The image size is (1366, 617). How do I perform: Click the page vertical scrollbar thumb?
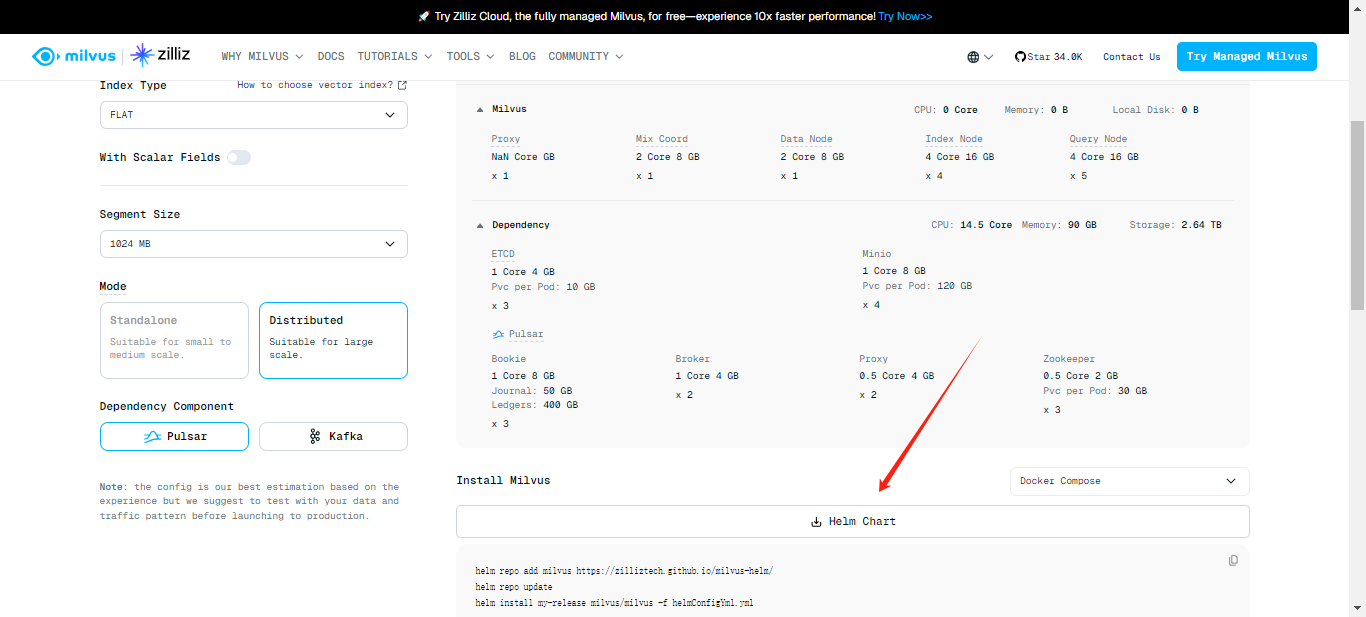(1357, 214)
